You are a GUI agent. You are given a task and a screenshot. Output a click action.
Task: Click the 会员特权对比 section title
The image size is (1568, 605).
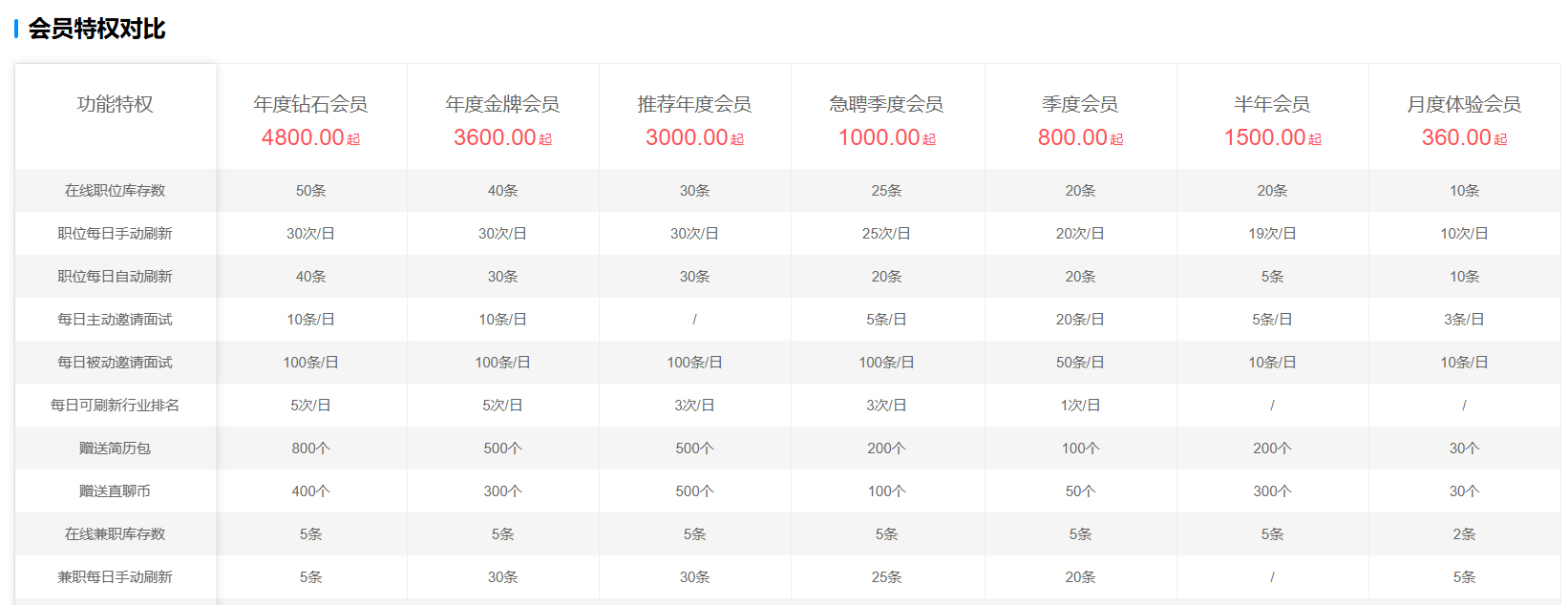96,29
